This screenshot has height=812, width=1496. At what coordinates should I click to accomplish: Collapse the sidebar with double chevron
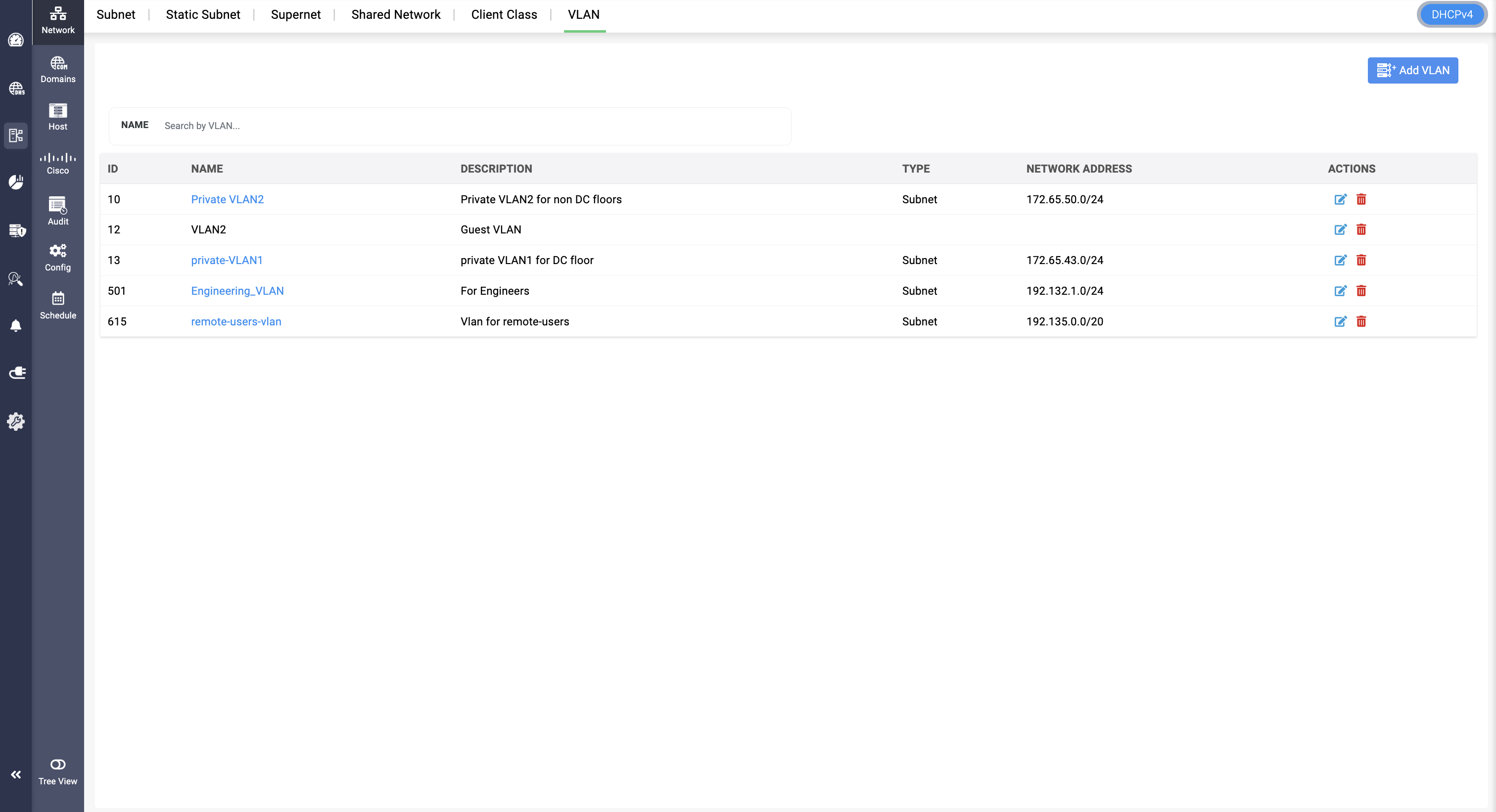point(16,774)
